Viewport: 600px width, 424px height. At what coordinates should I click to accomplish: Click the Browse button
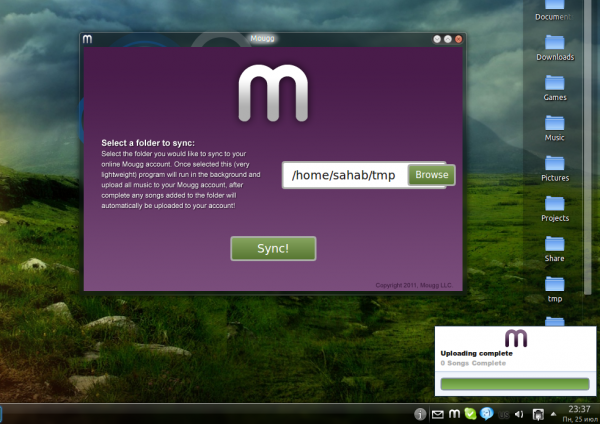tap(431, 175)
